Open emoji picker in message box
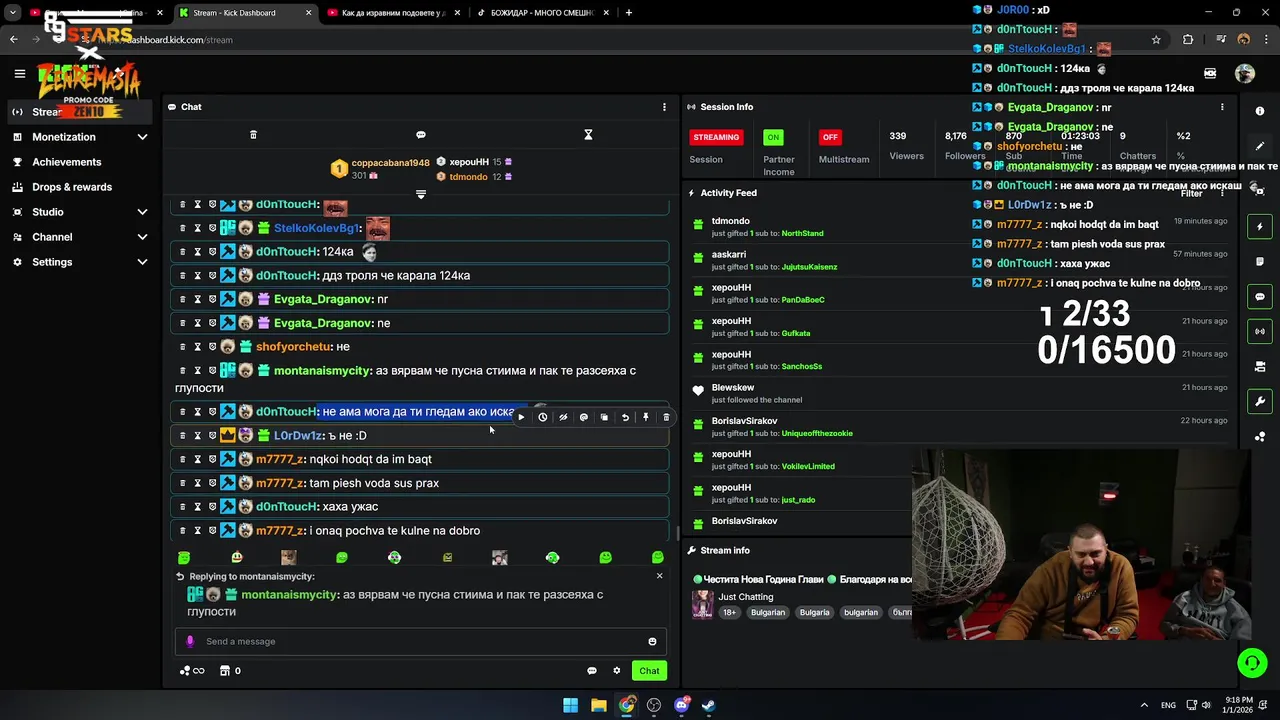The height and width of the screenshot is (720, 1280). point(652,642)
